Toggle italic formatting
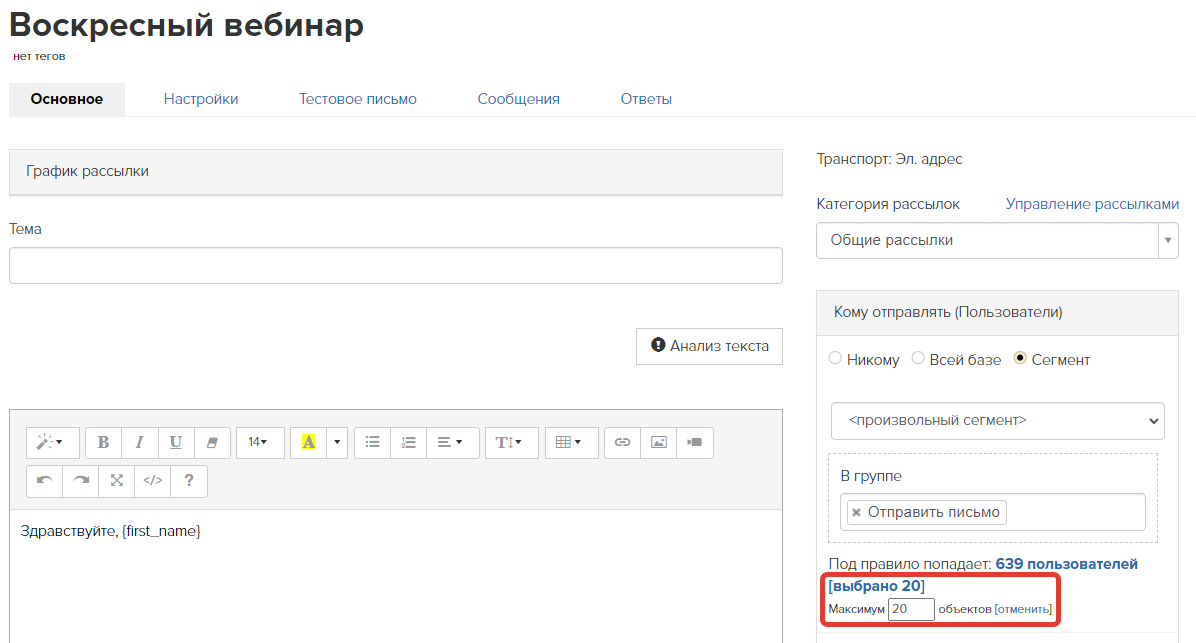1196x643 pixels. click(140, 442)
